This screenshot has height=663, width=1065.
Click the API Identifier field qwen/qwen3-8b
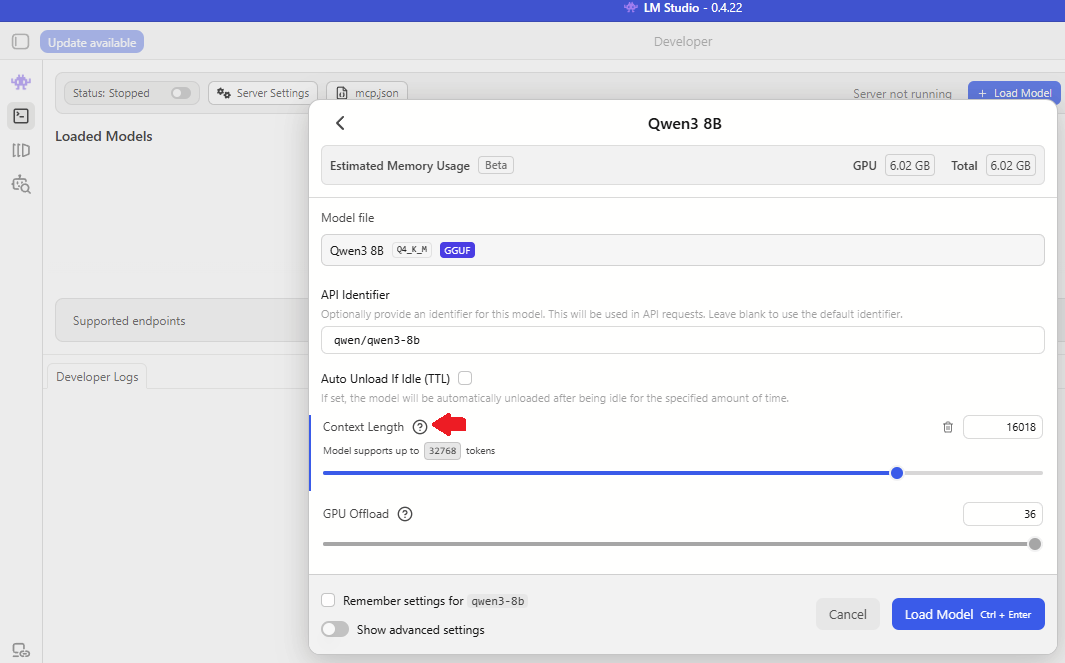pos(683,340)
